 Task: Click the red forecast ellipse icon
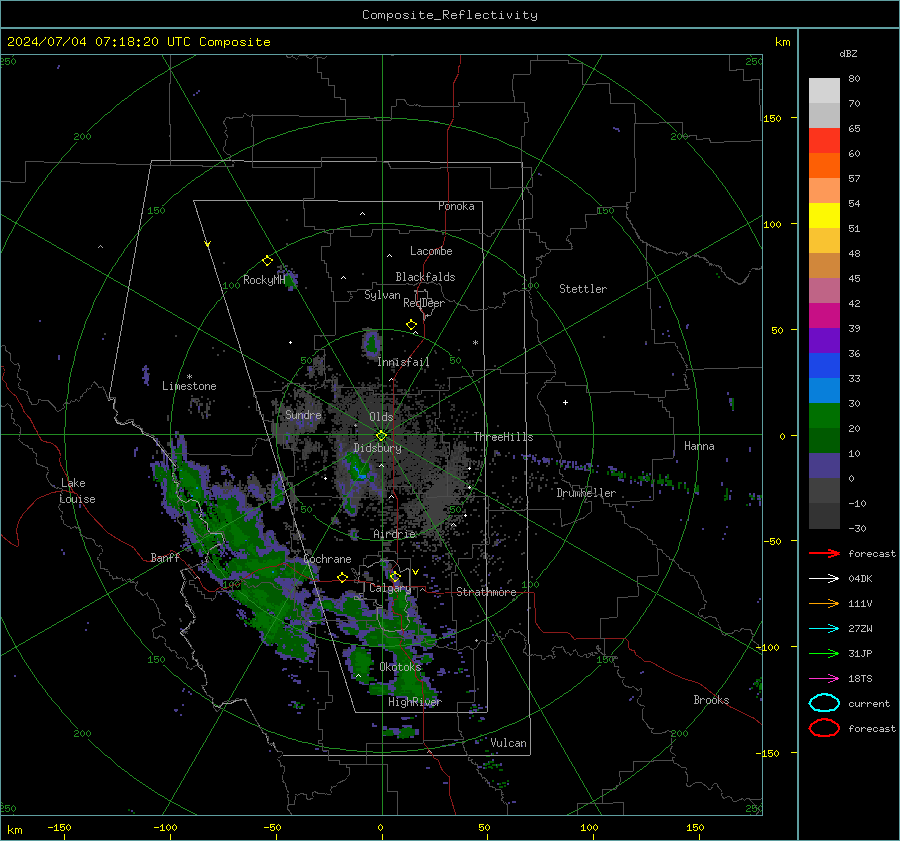(x=824, y=728)
